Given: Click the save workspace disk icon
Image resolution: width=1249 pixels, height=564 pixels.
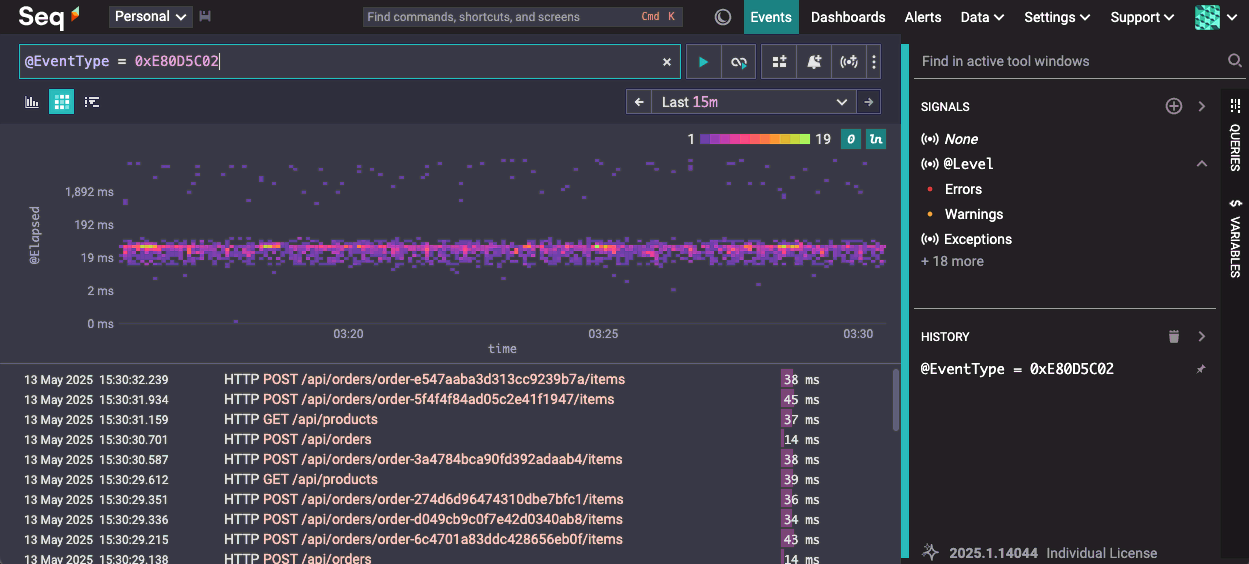Looking at the screenshot, I should point(205,17).
